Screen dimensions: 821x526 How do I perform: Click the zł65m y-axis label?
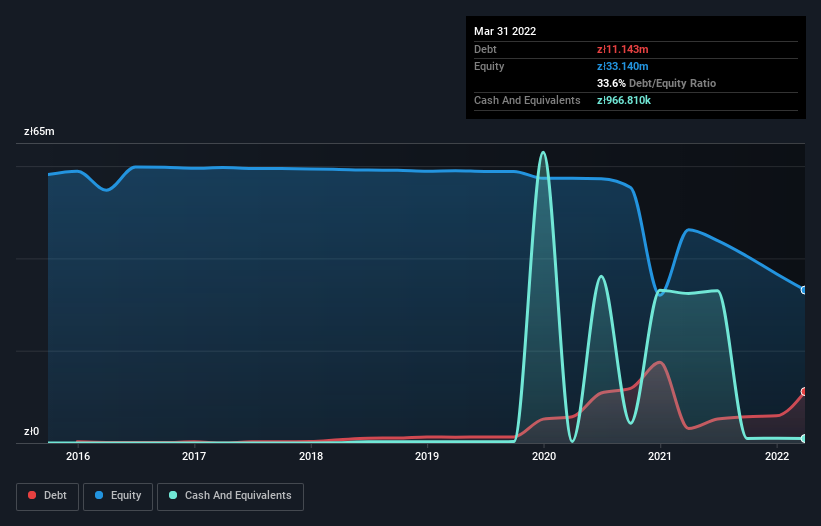click(x=39, y=131)
